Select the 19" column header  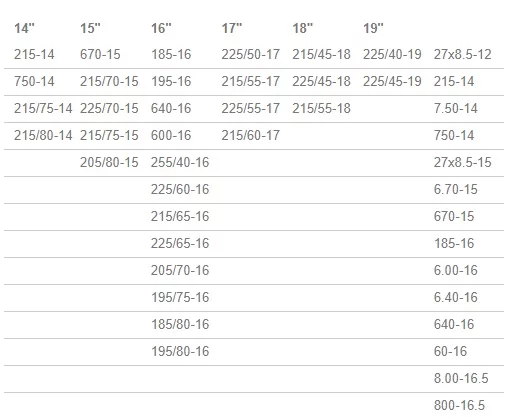373,28
